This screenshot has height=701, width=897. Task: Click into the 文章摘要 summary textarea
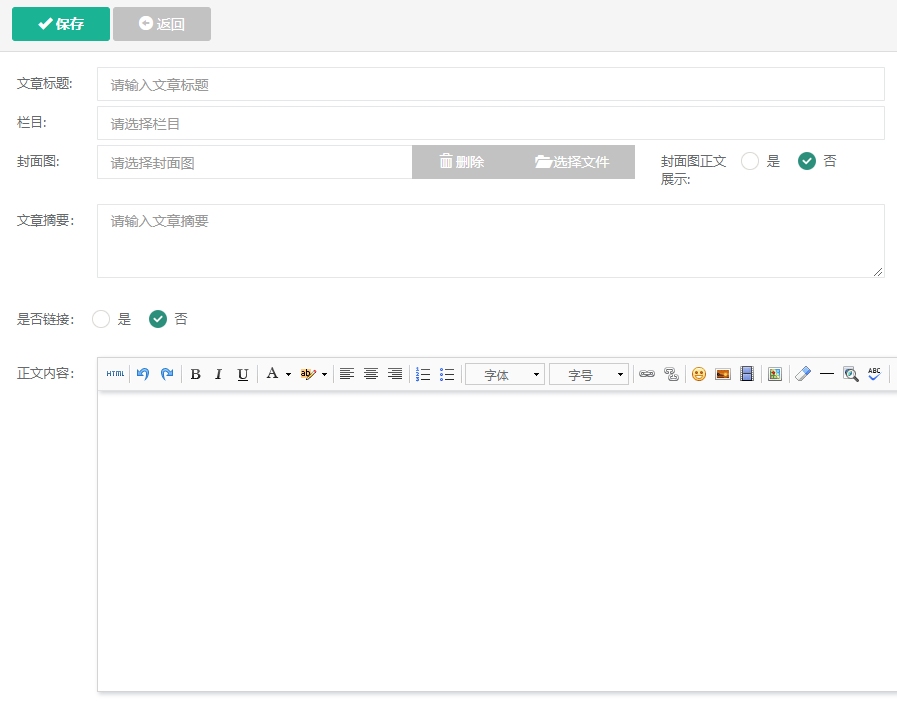[491, 241]
